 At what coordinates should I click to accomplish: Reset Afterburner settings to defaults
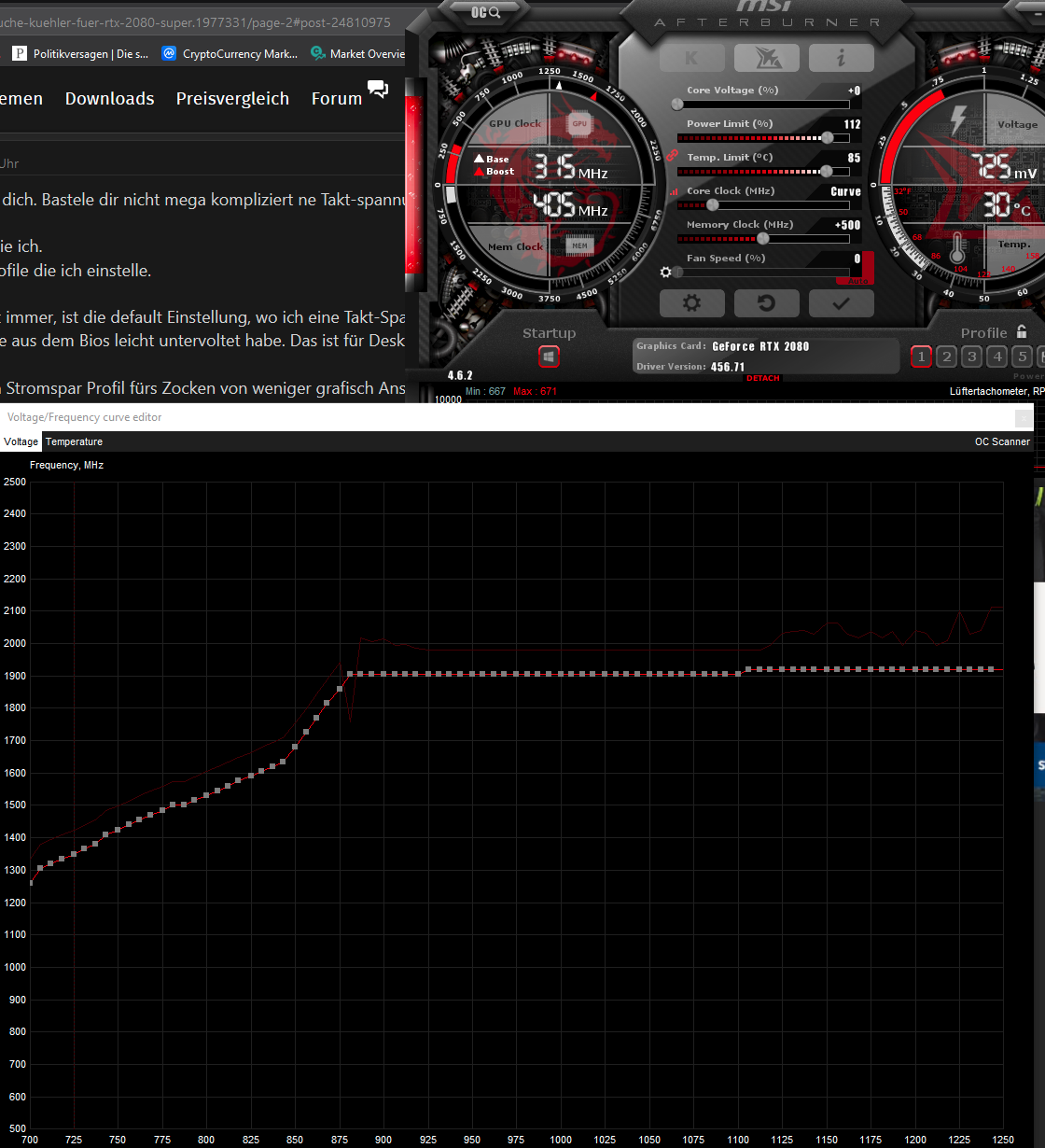(x=766, y=303)
